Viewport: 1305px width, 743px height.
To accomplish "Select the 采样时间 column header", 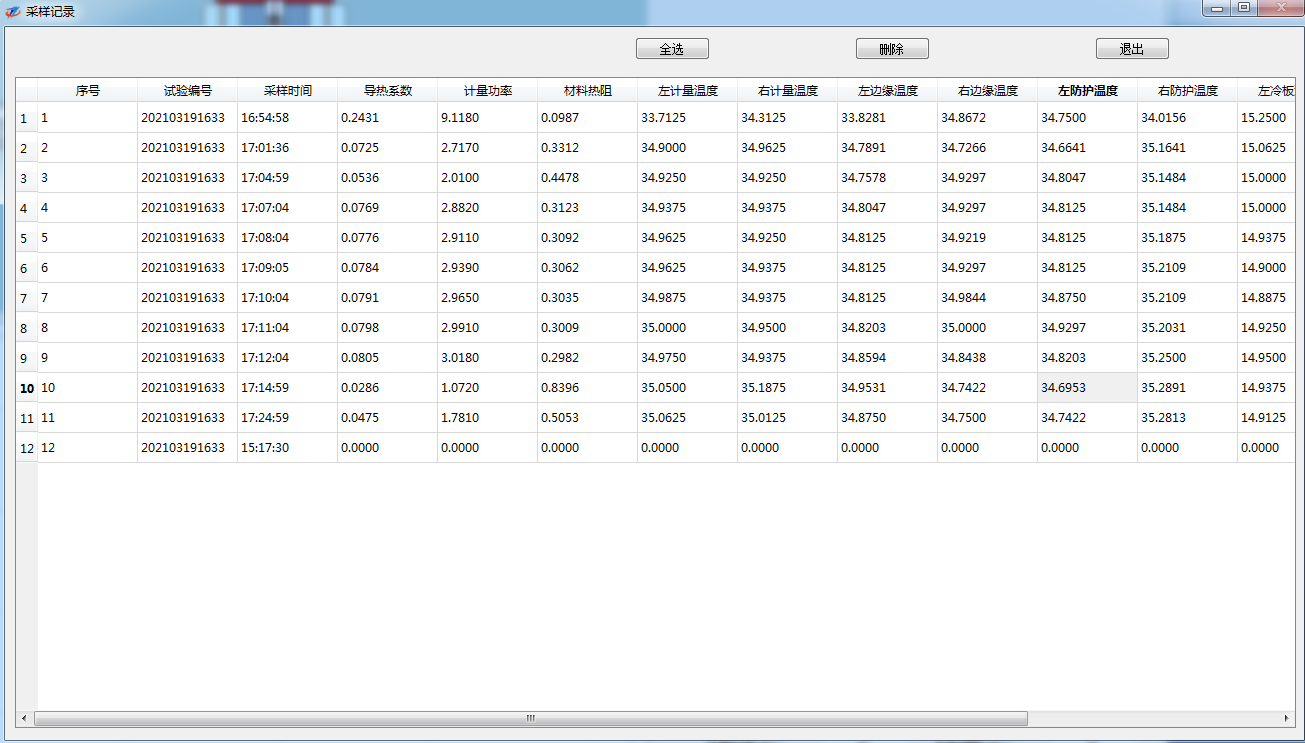I will pos(287,91).
